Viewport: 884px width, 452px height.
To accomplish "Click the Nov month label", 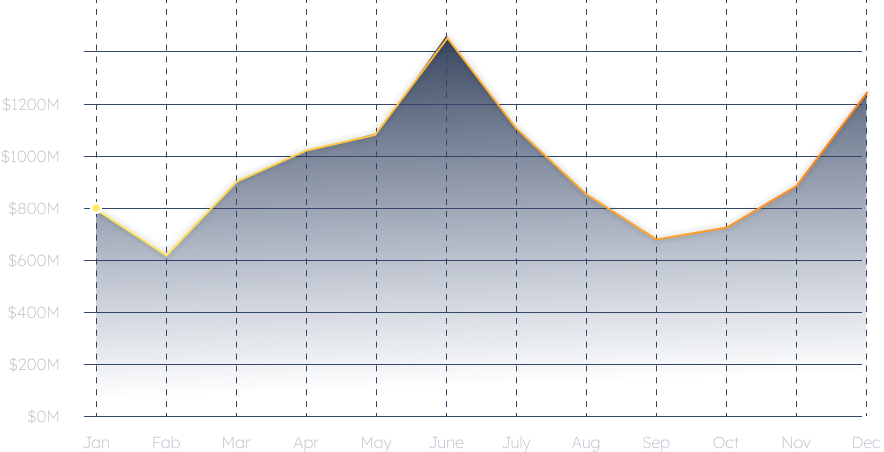I will (796, 442).
